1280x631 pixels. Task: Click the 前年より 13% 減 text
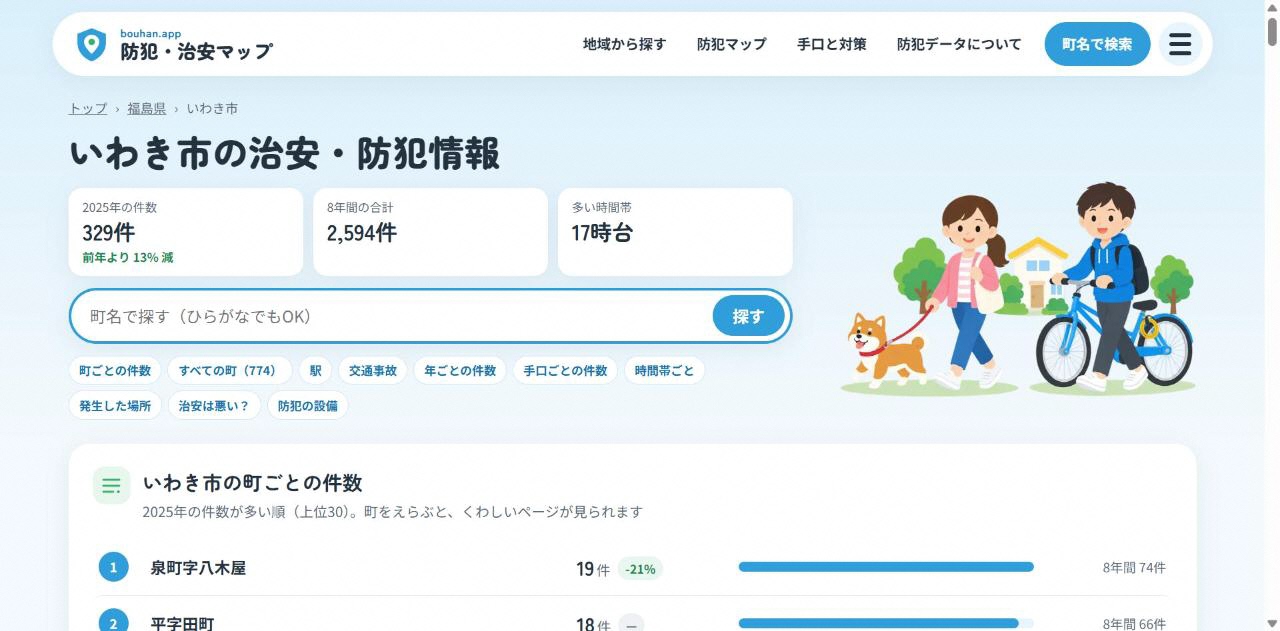[128, 258]
